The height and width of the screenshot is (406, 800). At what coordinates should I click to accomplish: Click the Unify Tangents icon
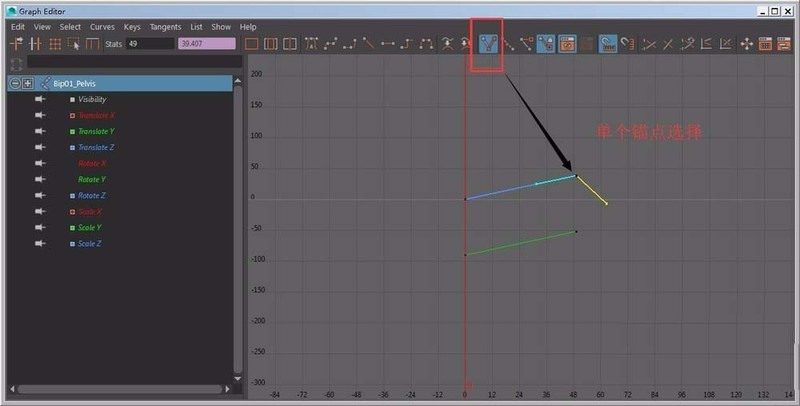[x=508, y=44]
